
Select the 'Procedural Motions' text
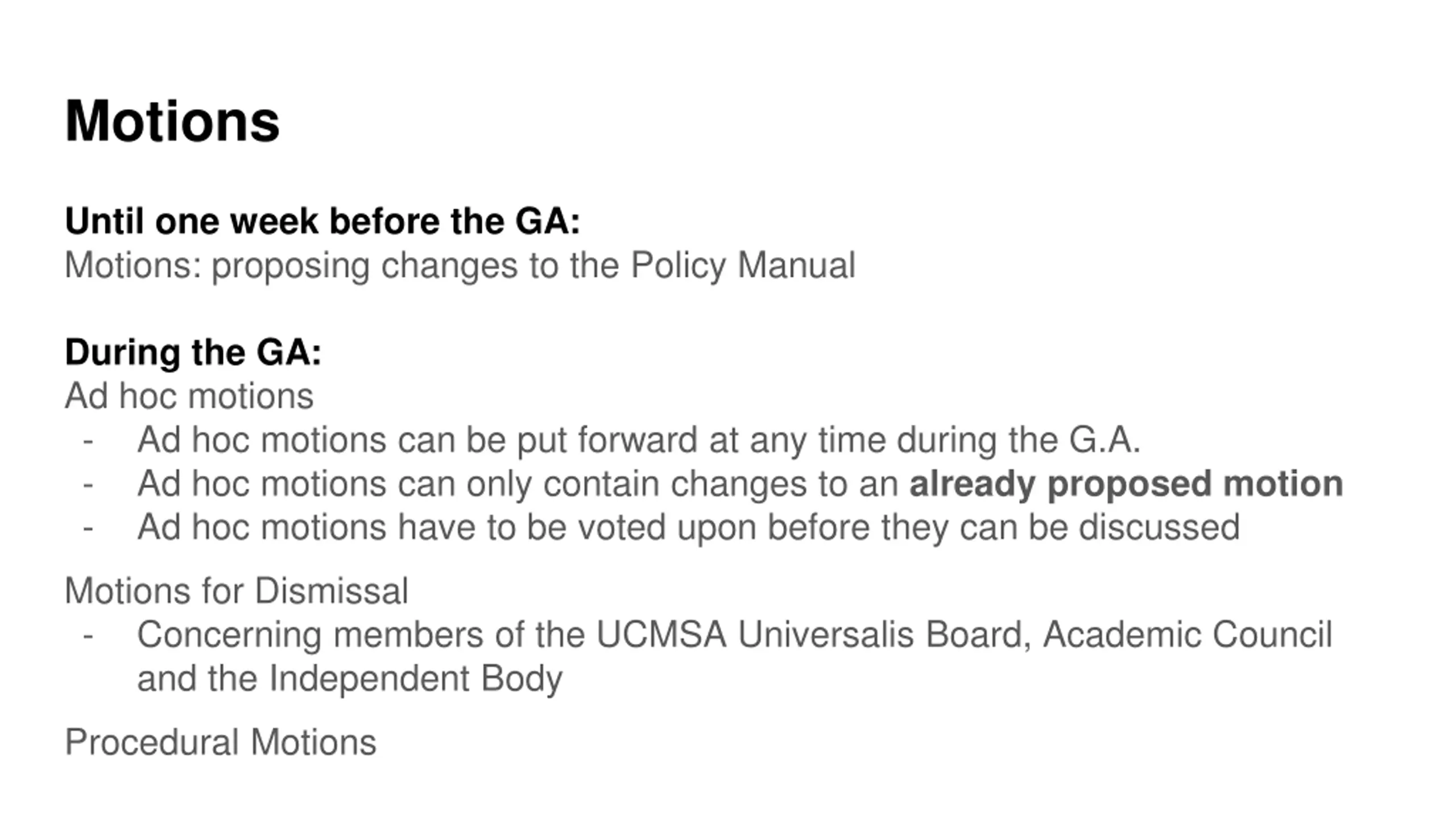221,742
